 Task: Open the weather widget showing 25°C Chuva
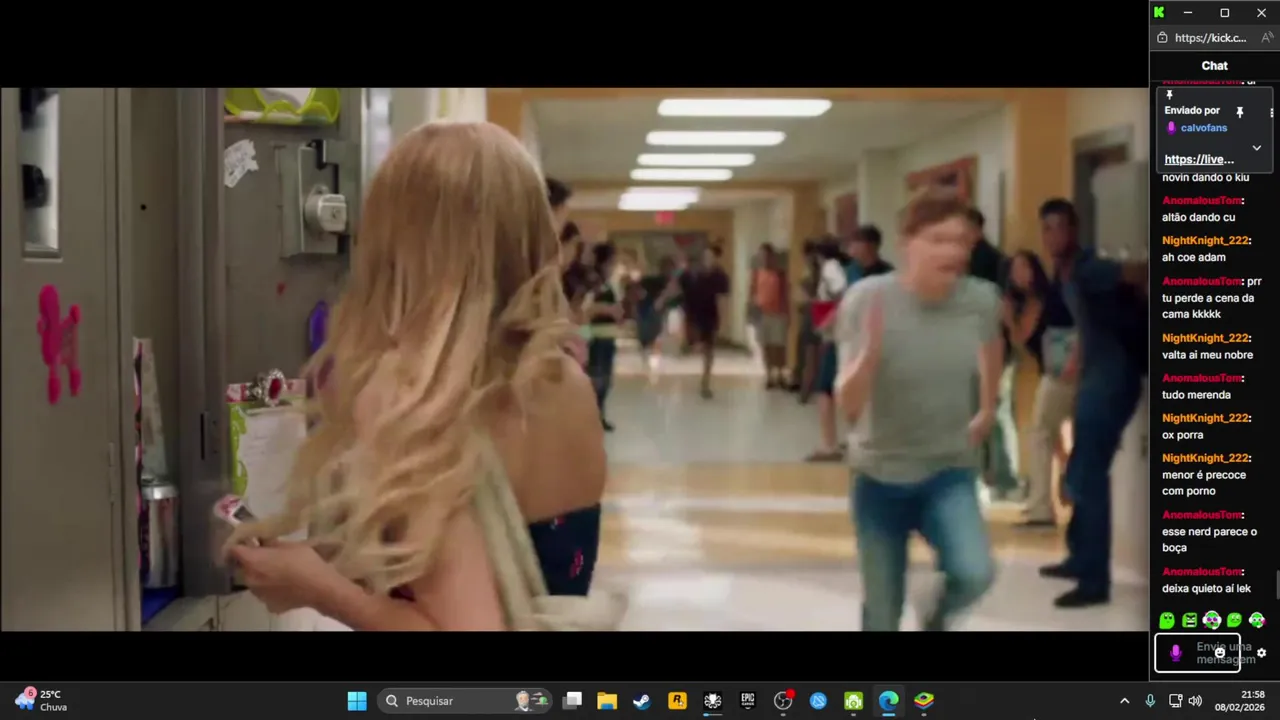41,700
